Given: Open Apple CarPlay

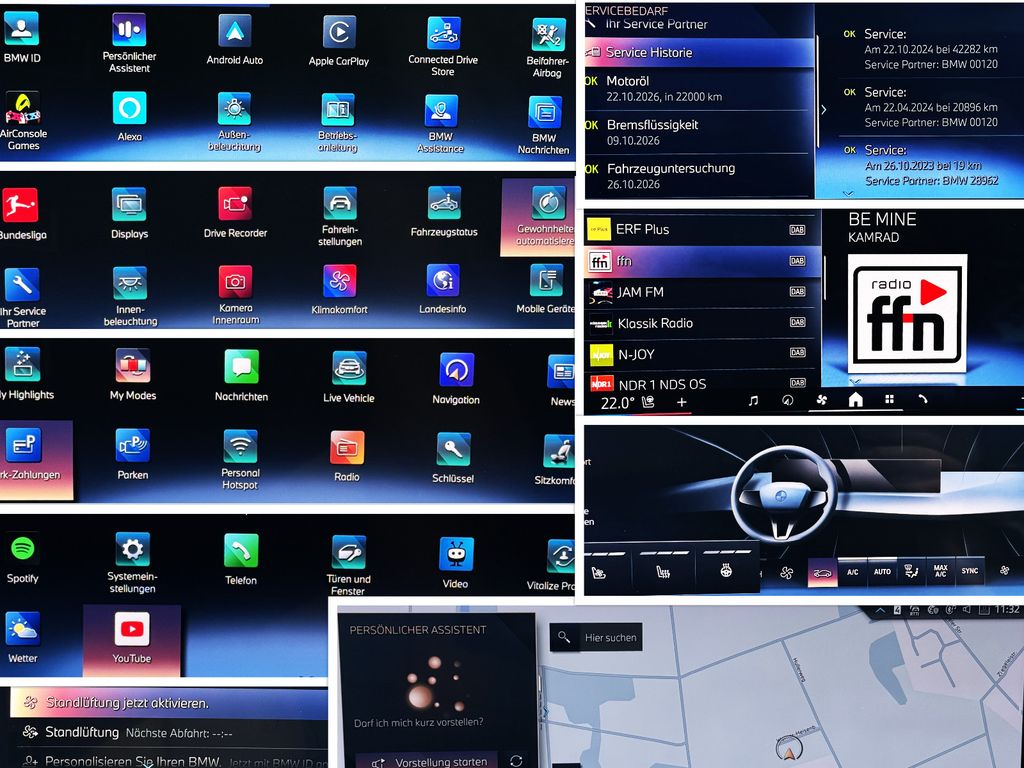Looking at the screenshot, I should click(x=338, y=41).
